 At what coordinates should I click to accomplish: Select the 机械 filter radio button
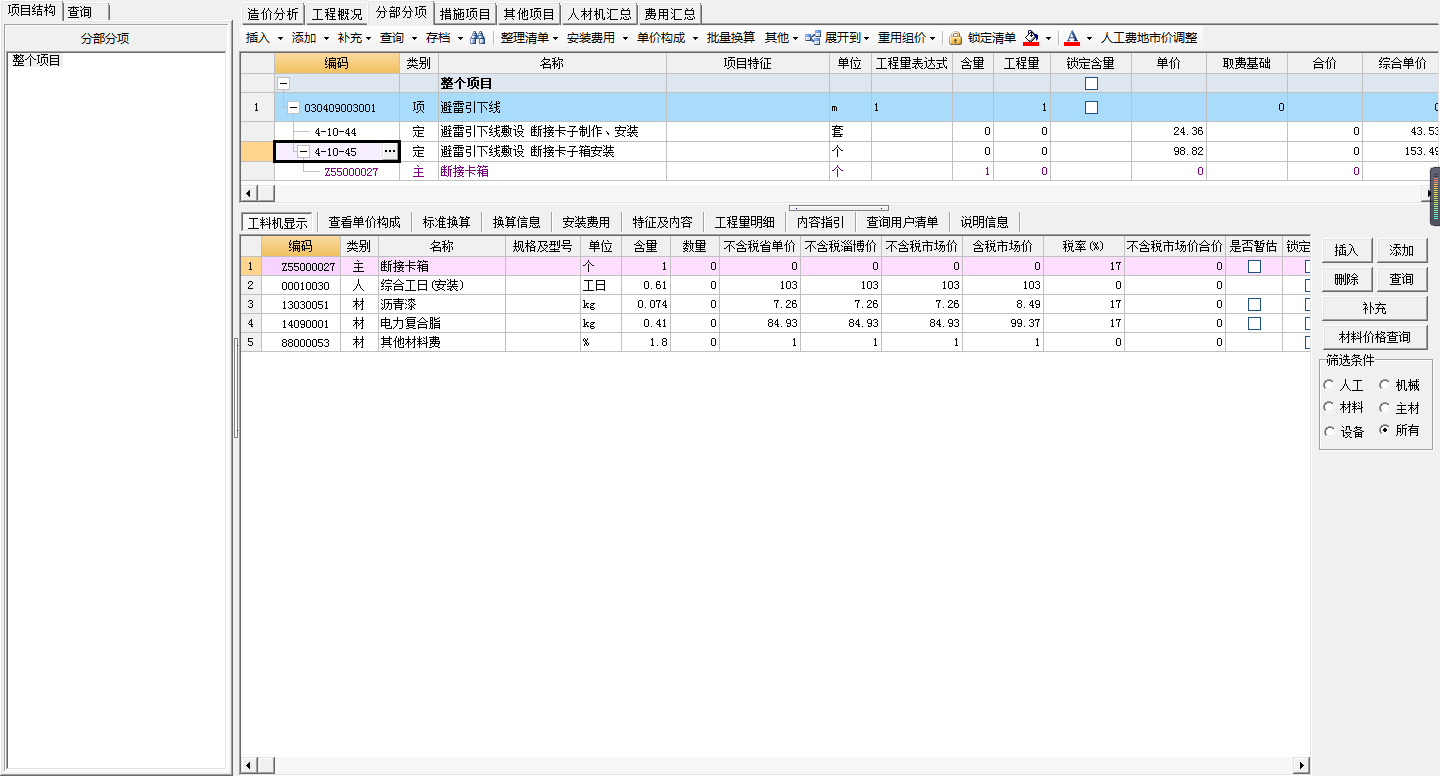coord(1385,385)
